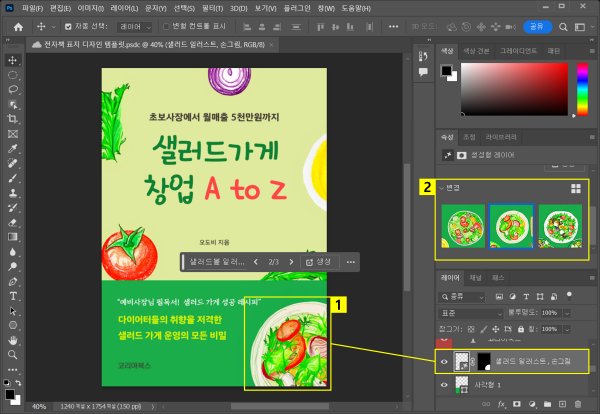Create a new group with the folder icon

coord(545,403)
